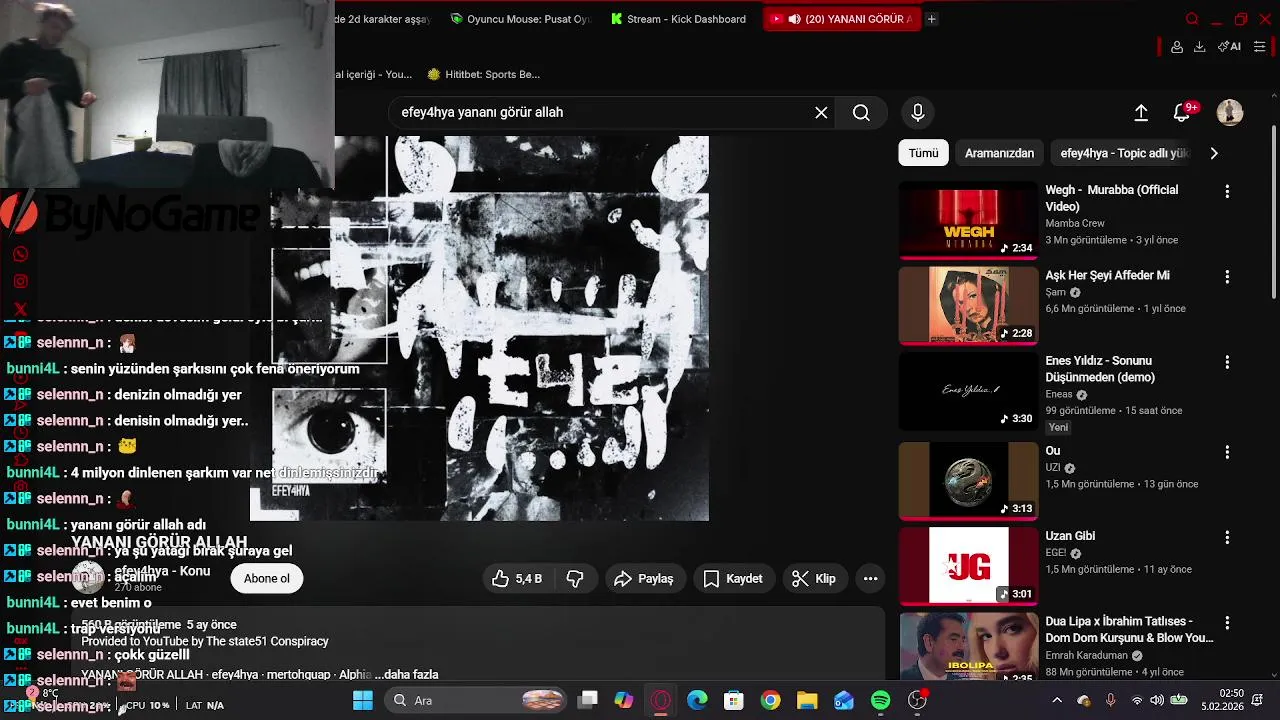This screenshot has width=1280, height=720.
Task: Open the browser downloads icon
Action: coord(1199,47)
